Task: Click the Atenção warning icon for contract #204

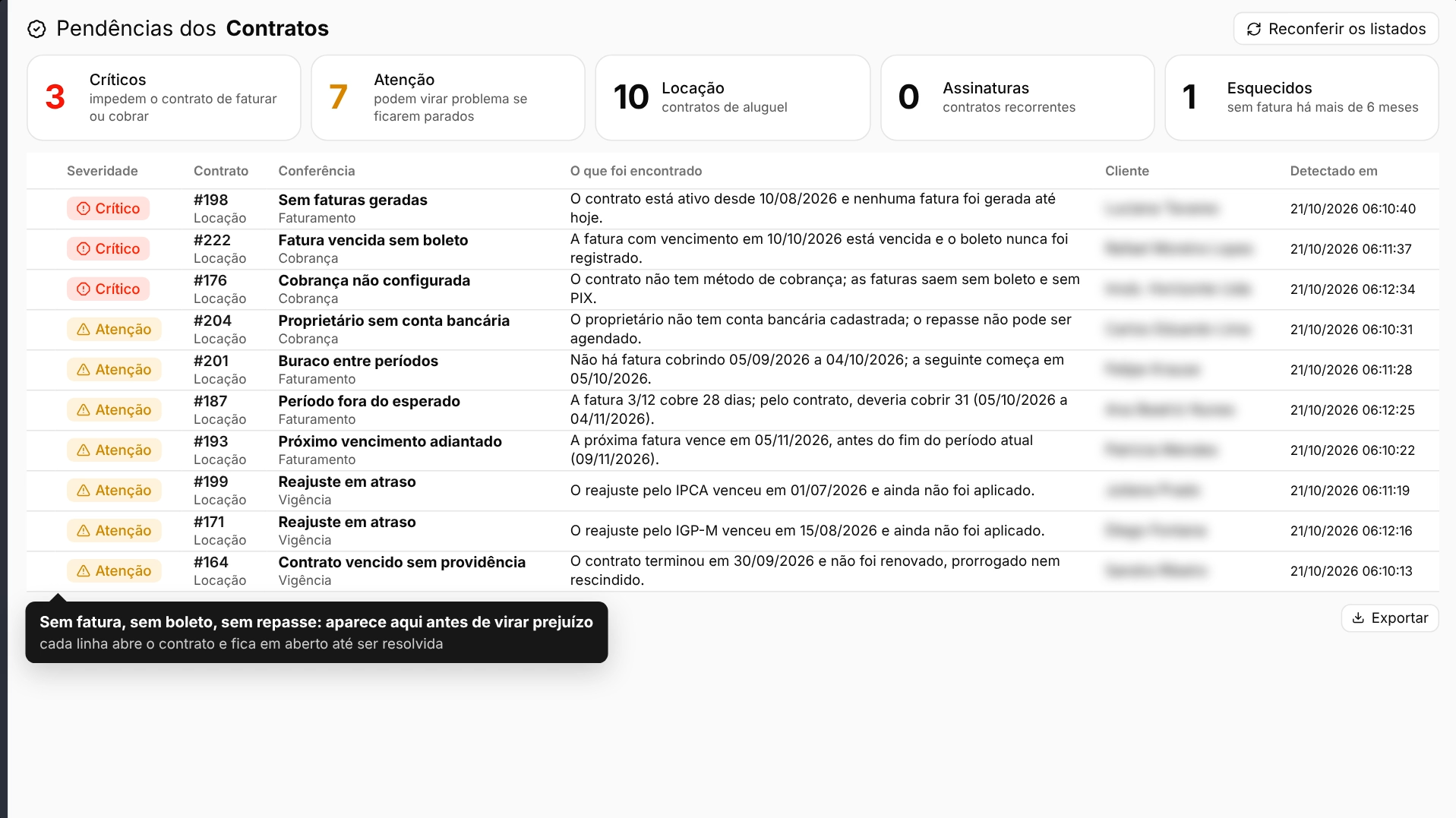Action: [84, 330]
